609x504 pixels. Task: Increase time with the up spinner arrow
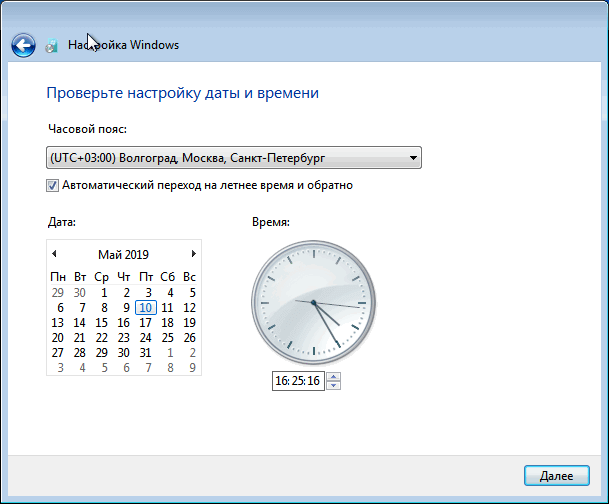(334, 376)
